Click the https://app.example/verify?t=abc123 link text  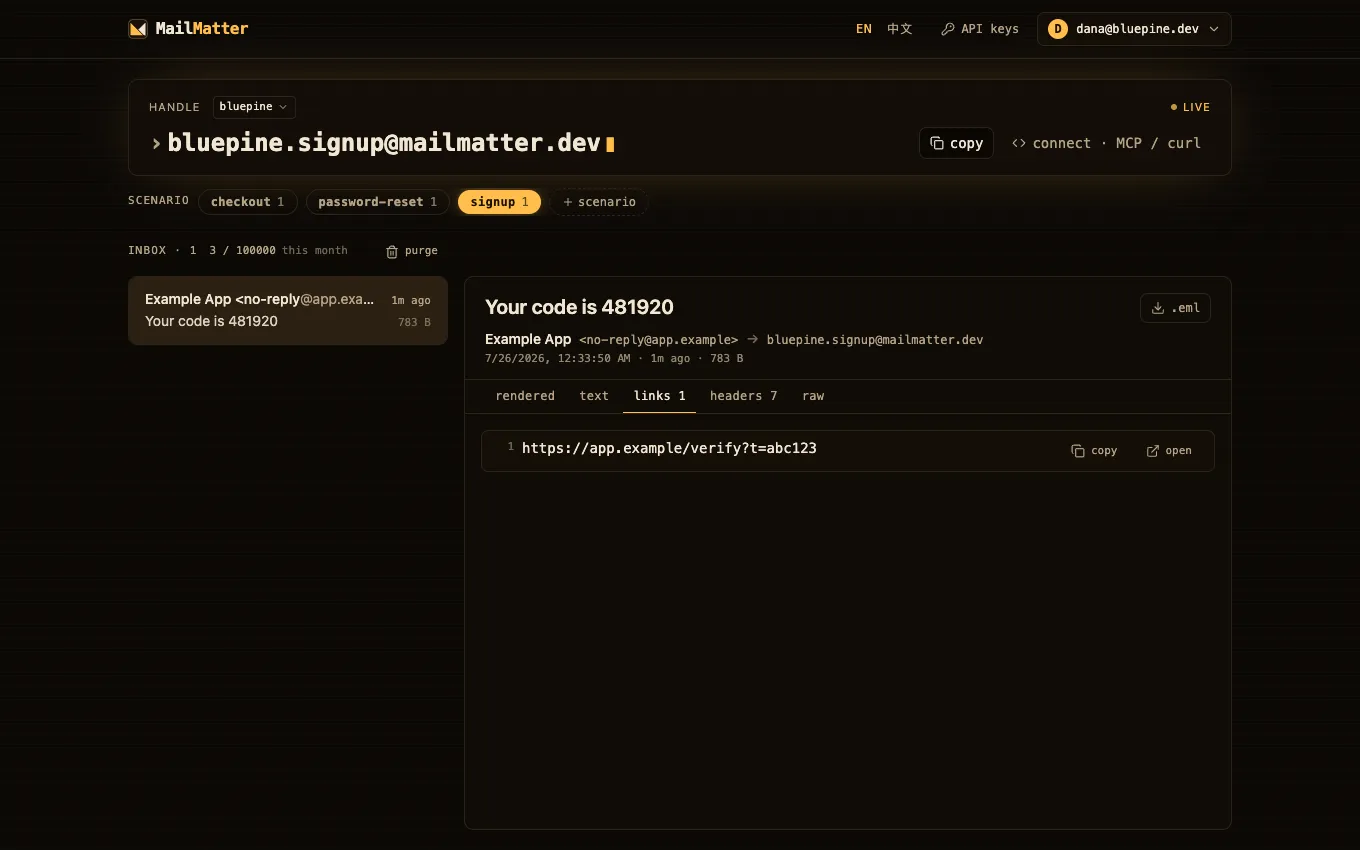669,448
